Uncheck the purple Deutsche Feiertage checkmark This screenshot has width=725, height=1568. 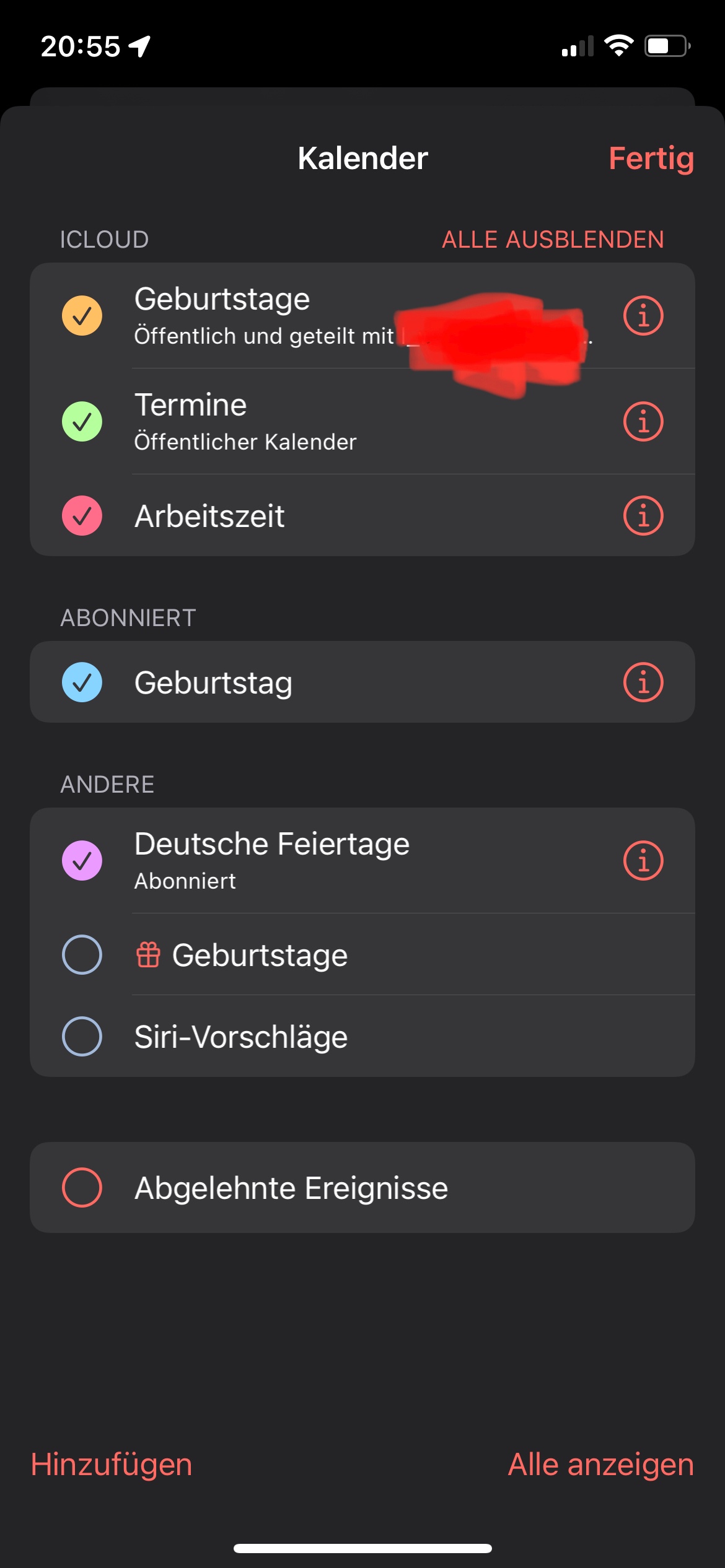pyautogui.click(x=82, y=860)
